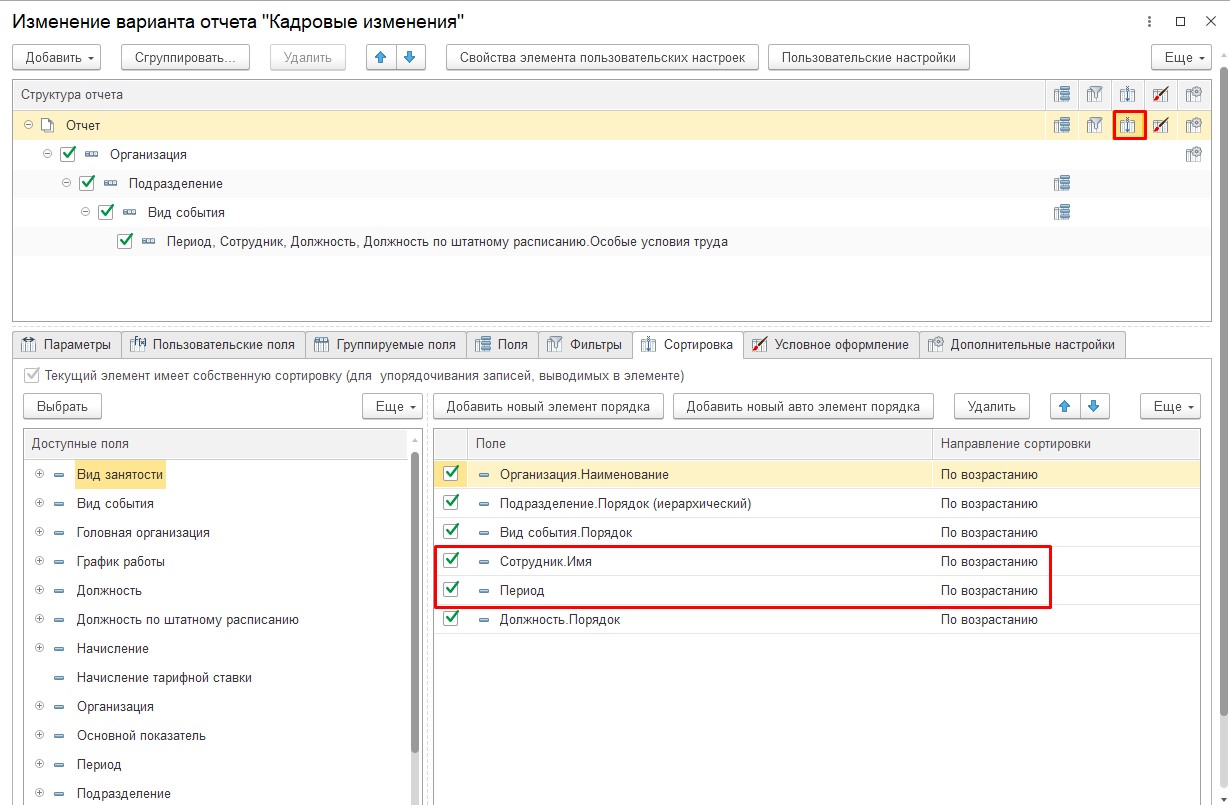Screen dimensions: 1230x805
Task: Click the header column icon for selected fields
Action: (x=1063, y=94)
